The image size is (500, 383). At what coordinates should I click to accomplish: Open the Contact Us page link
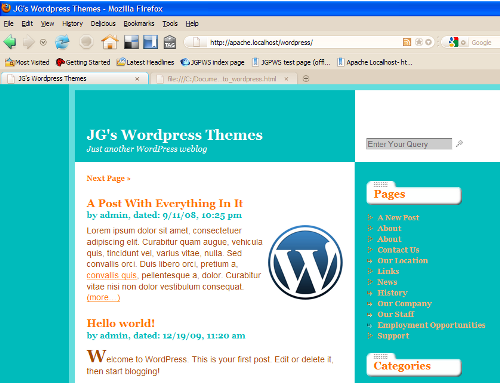(398, 250)
